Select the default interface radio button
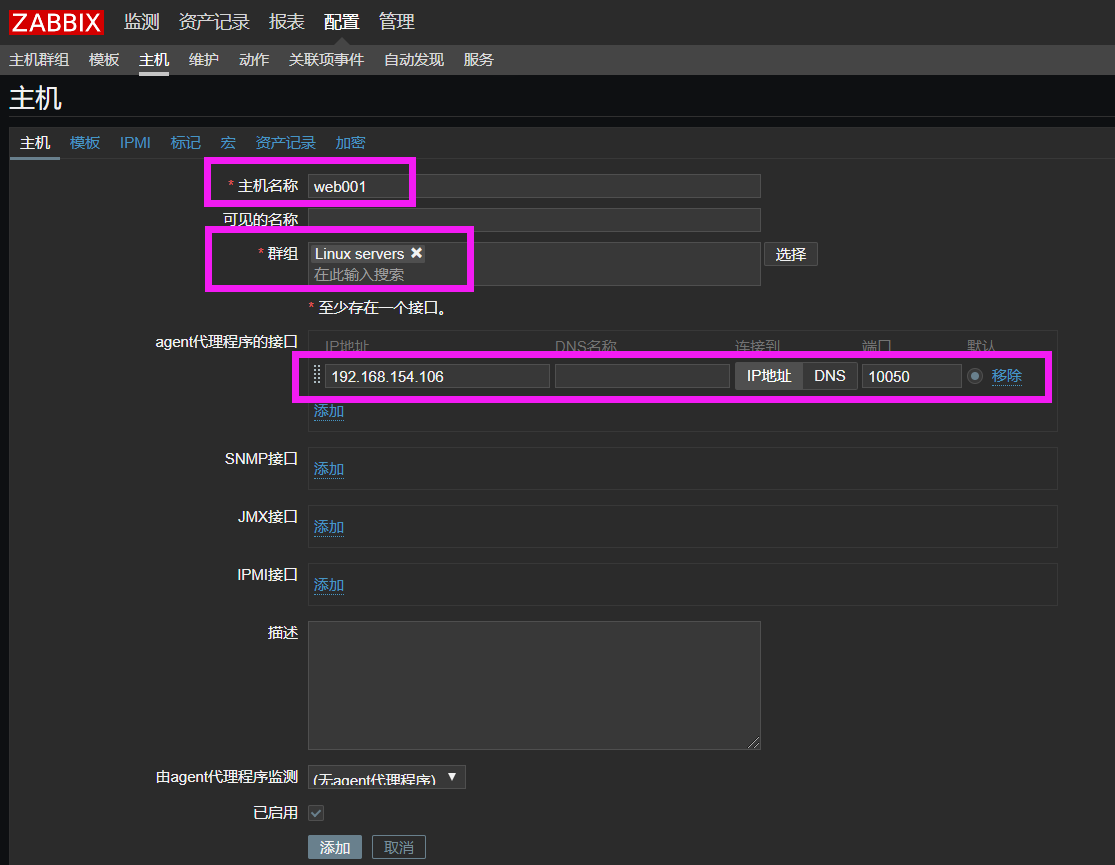The image size is (1115, 865). (975, 376)
